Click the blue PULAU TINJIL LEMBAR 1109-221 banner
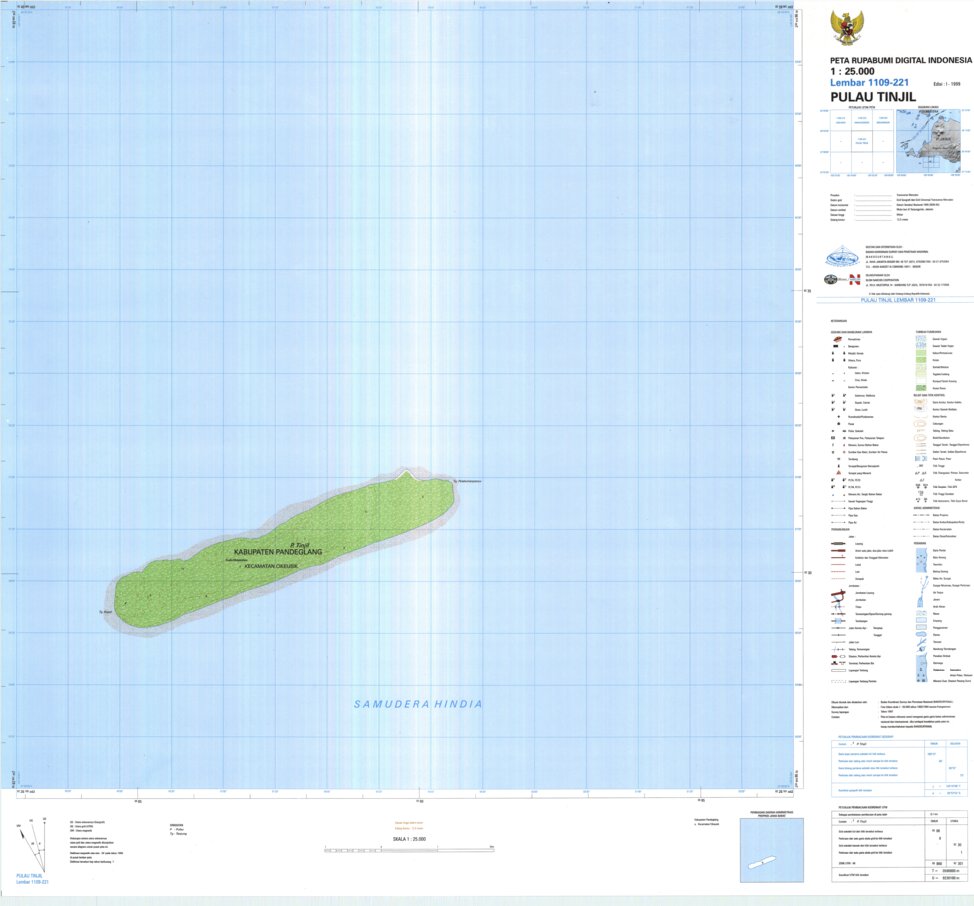Viewport: 974px width, 906px height. pos(899,300)
